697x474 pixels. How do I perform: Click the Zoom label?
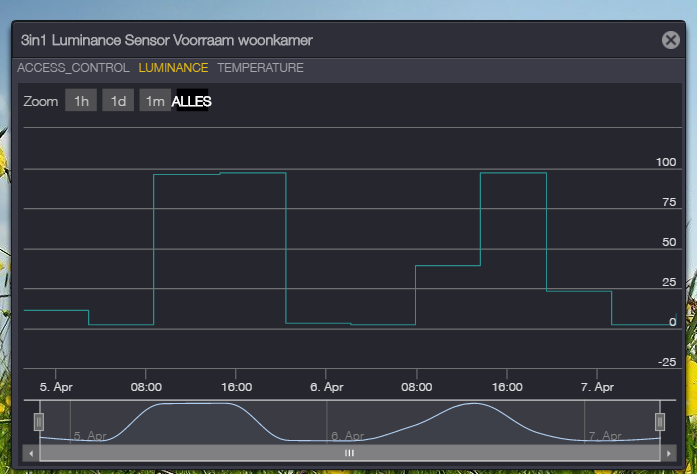(x=40, y=101)
